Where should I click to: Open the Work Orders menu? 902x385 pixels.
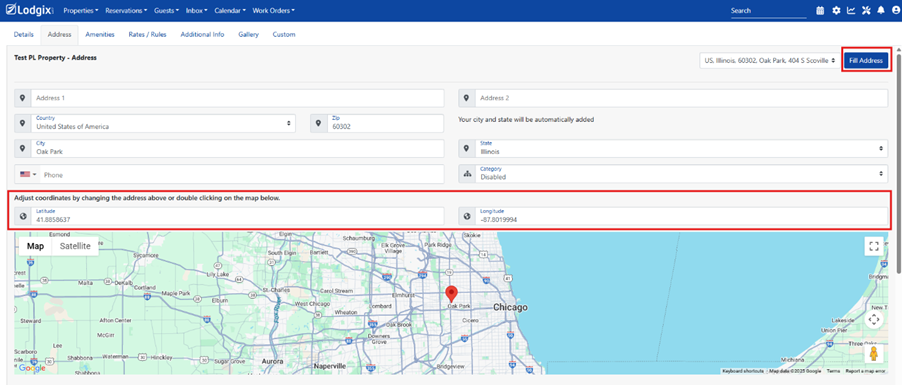[273, 10]
